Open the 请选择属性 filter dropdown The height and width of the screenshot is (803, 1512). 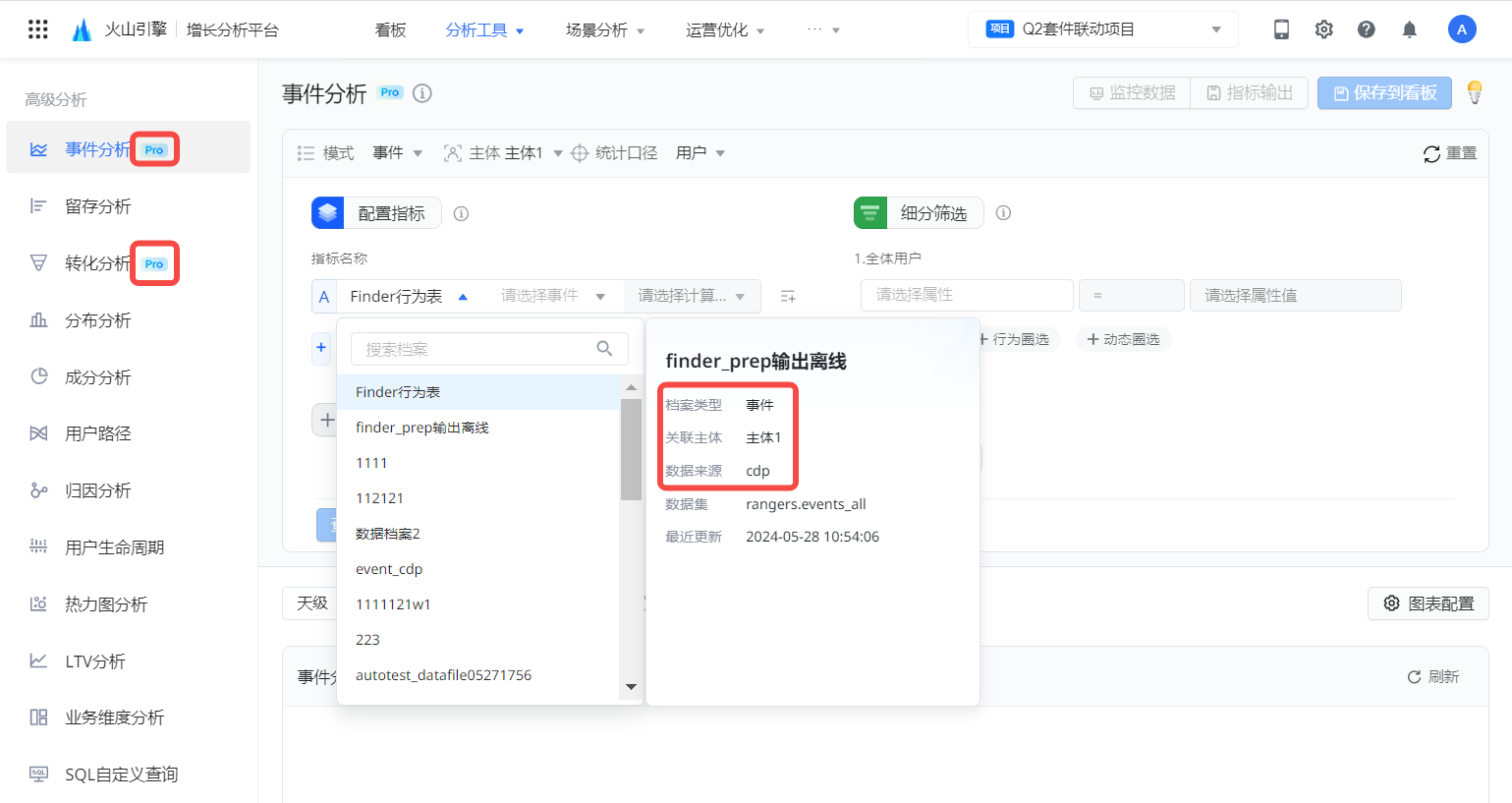coord(967,295)
